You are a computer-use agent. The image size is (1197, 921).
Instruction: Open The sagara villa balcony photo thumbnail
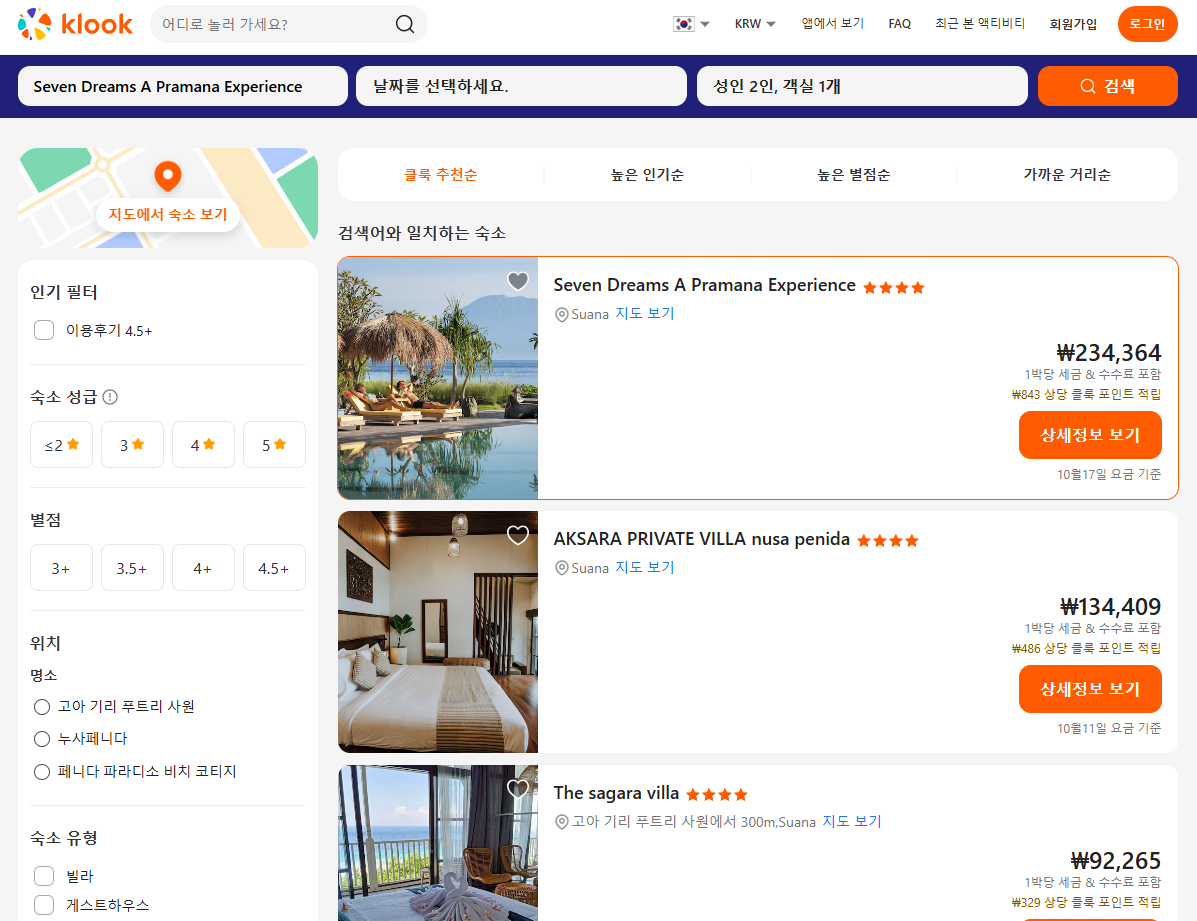click(438, 843)
